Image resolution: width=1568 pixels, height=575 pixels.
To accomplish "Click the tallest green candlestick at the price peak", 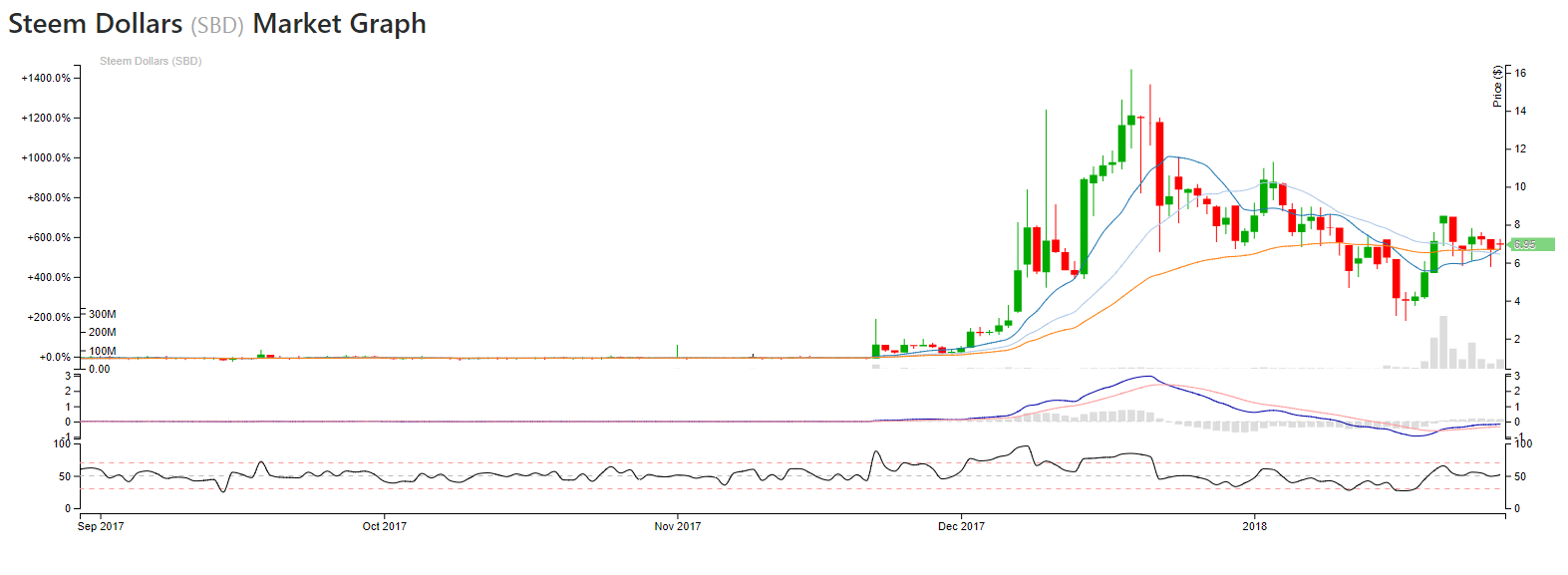I will point(1131,120).
